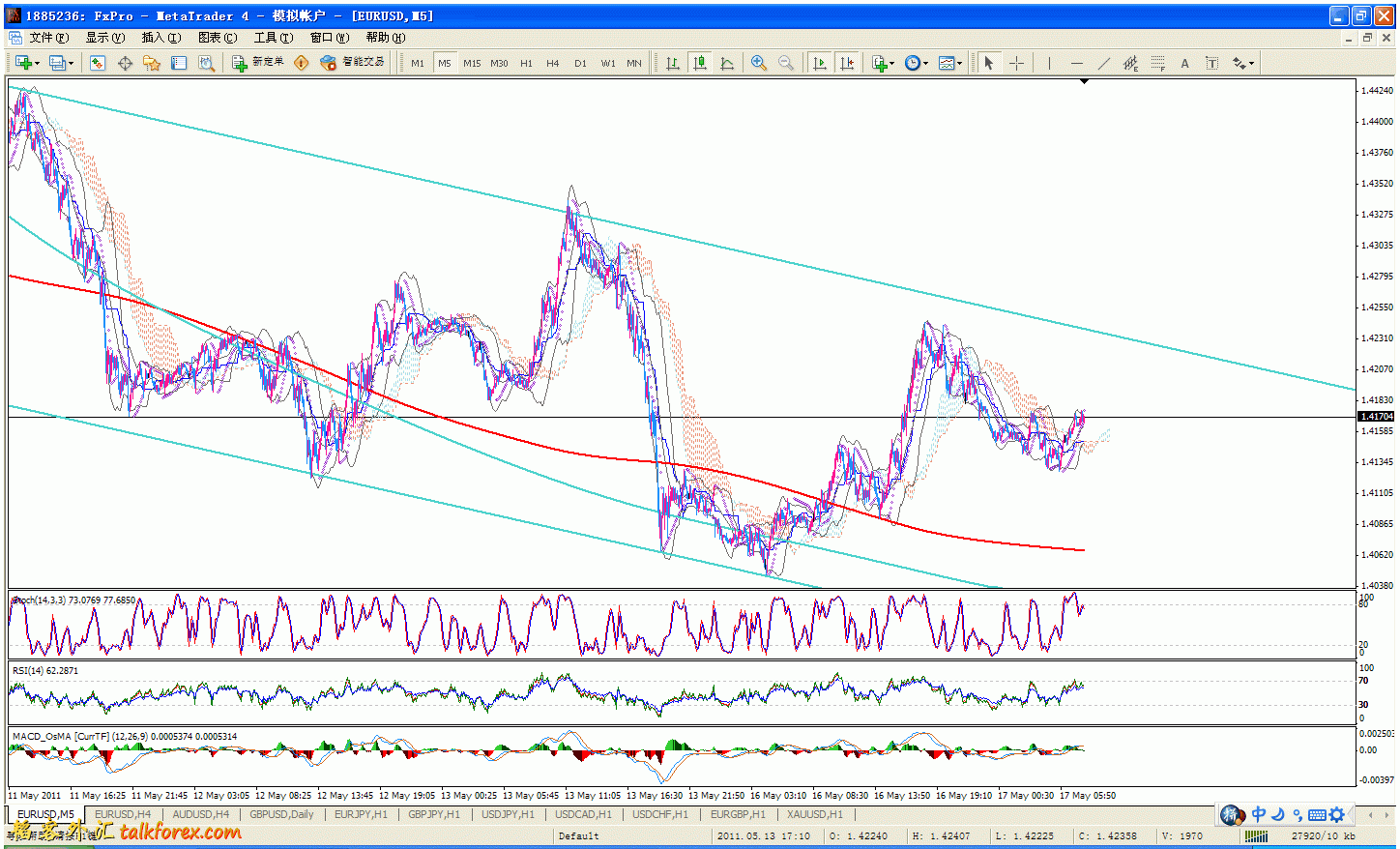
Task: Open the Data Window crosshair-circle icon
Action: coord(125,63)
